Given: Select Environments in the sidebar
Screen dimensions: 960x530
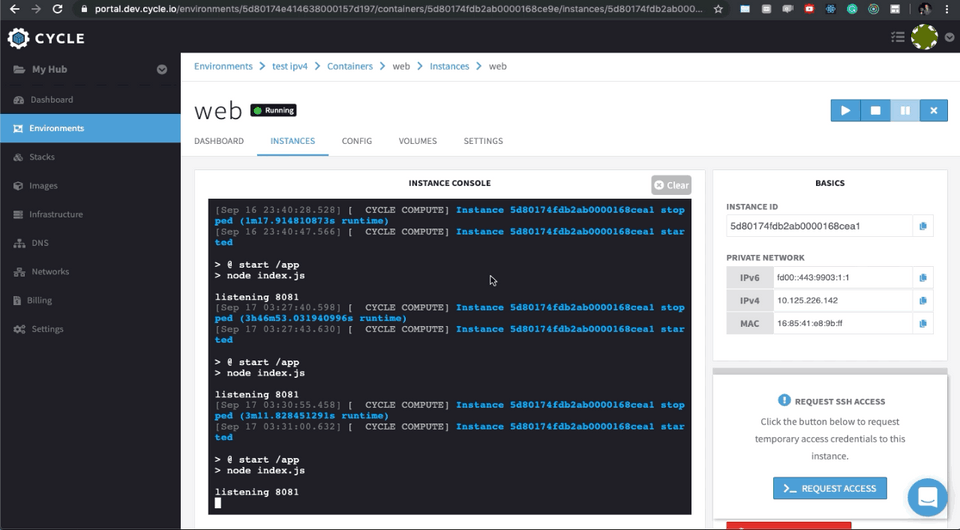Looking at the screenshot, I should click(91, 129).
